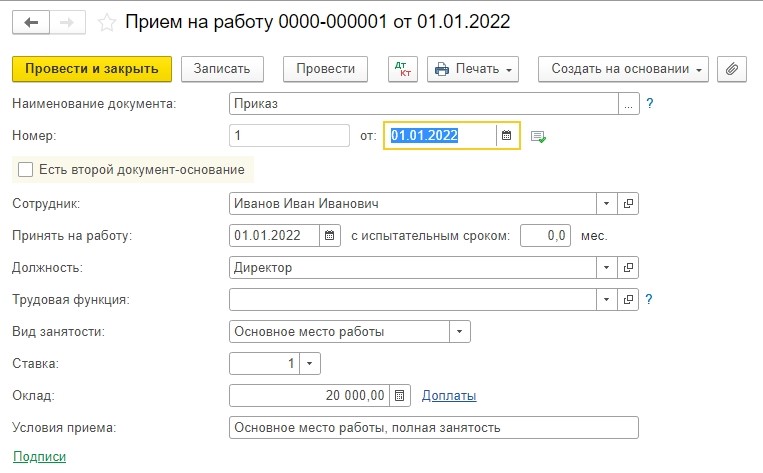
Task: Click the 'с испытательным сроком:' label
Action: click(430, 236)
